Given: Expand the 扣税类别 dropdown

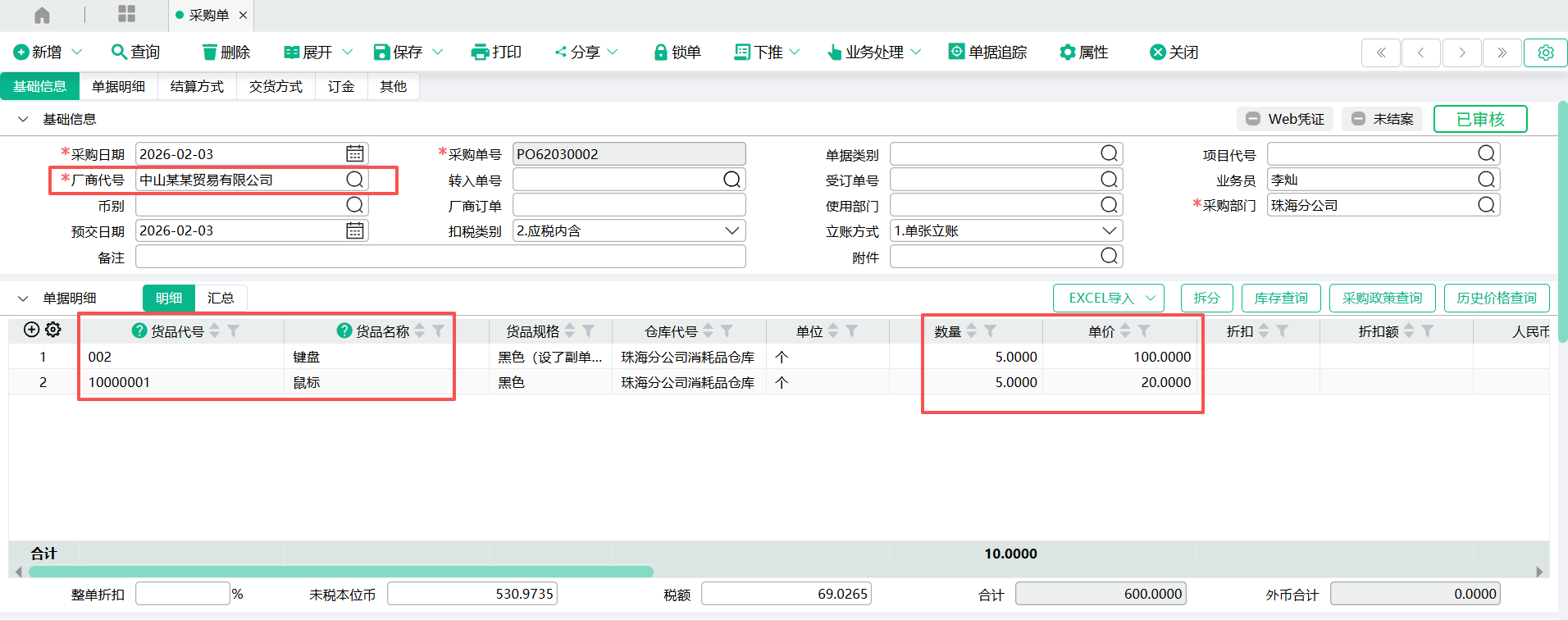Looking at the screenshot, I should coord(732,231).
